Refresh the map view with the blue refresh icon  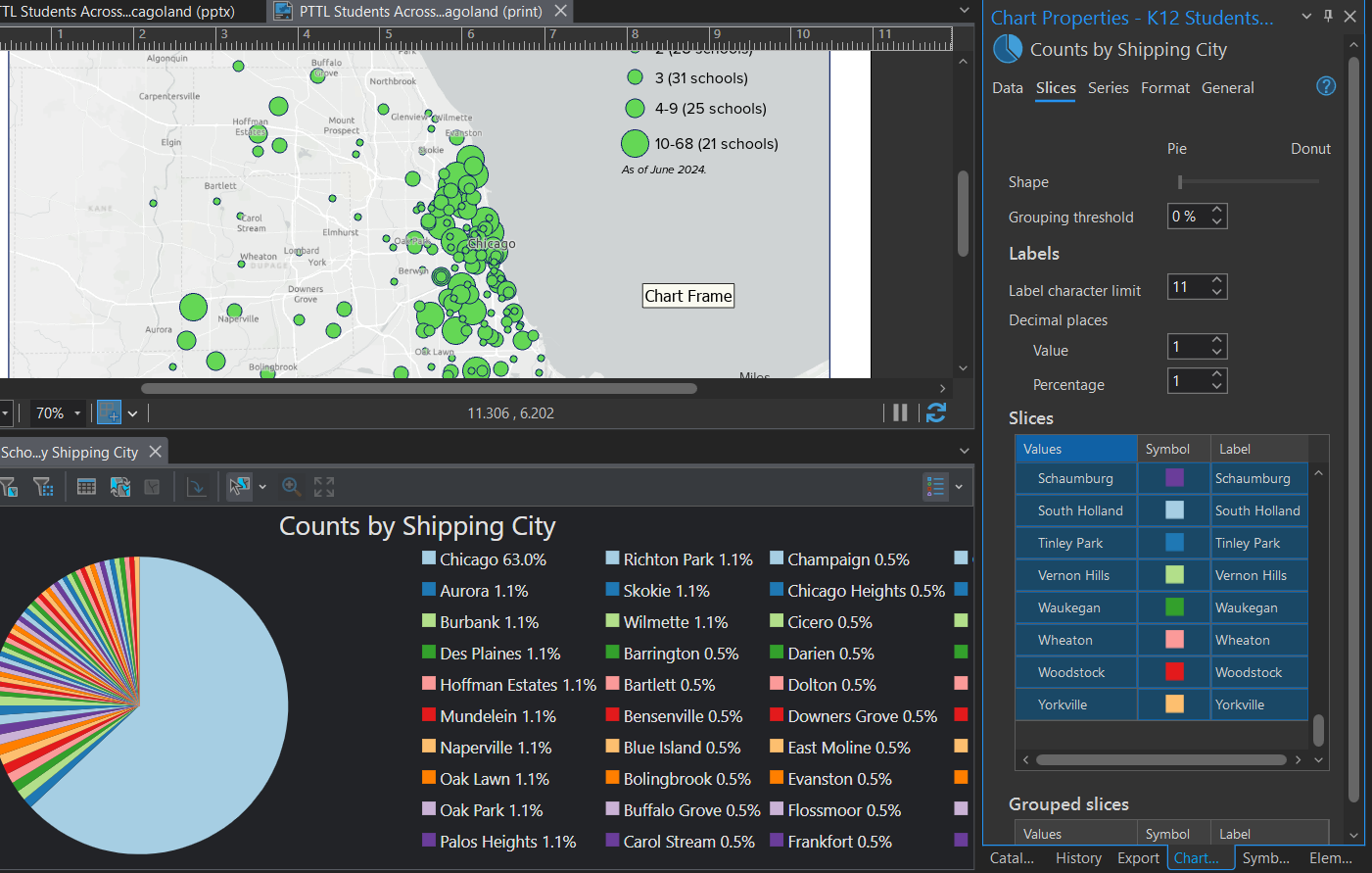click(x=936, y=412)
